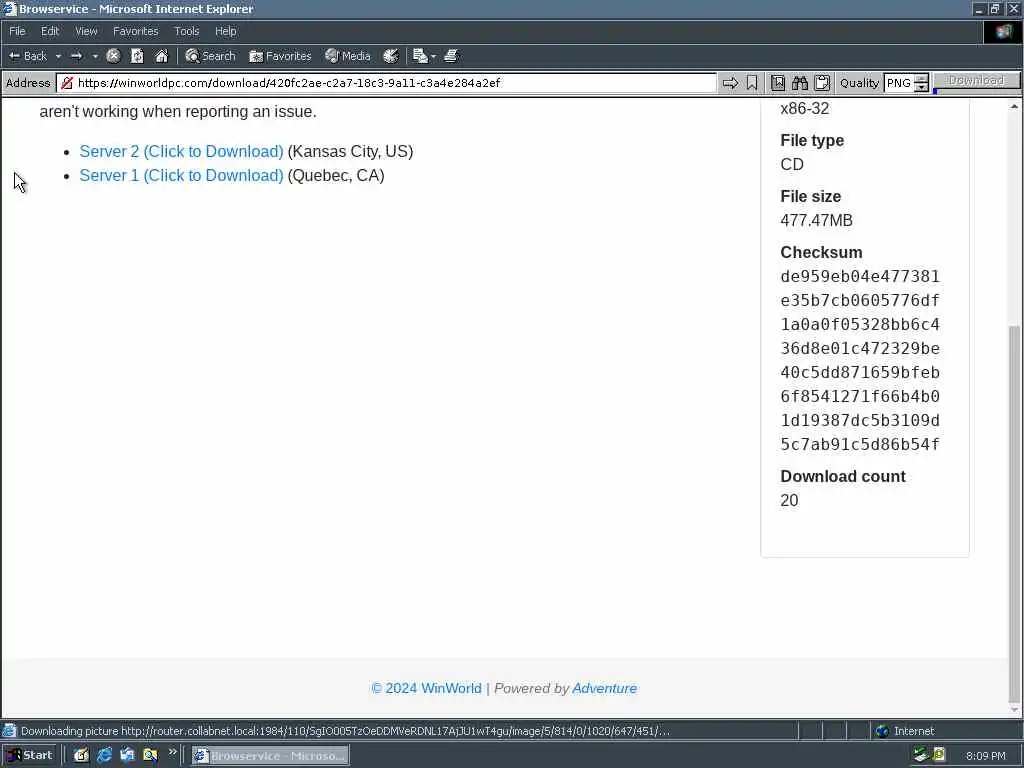Click the Outlook Express quick launch icon
The width and height of the screenshot is (1024, 768).
127,756
